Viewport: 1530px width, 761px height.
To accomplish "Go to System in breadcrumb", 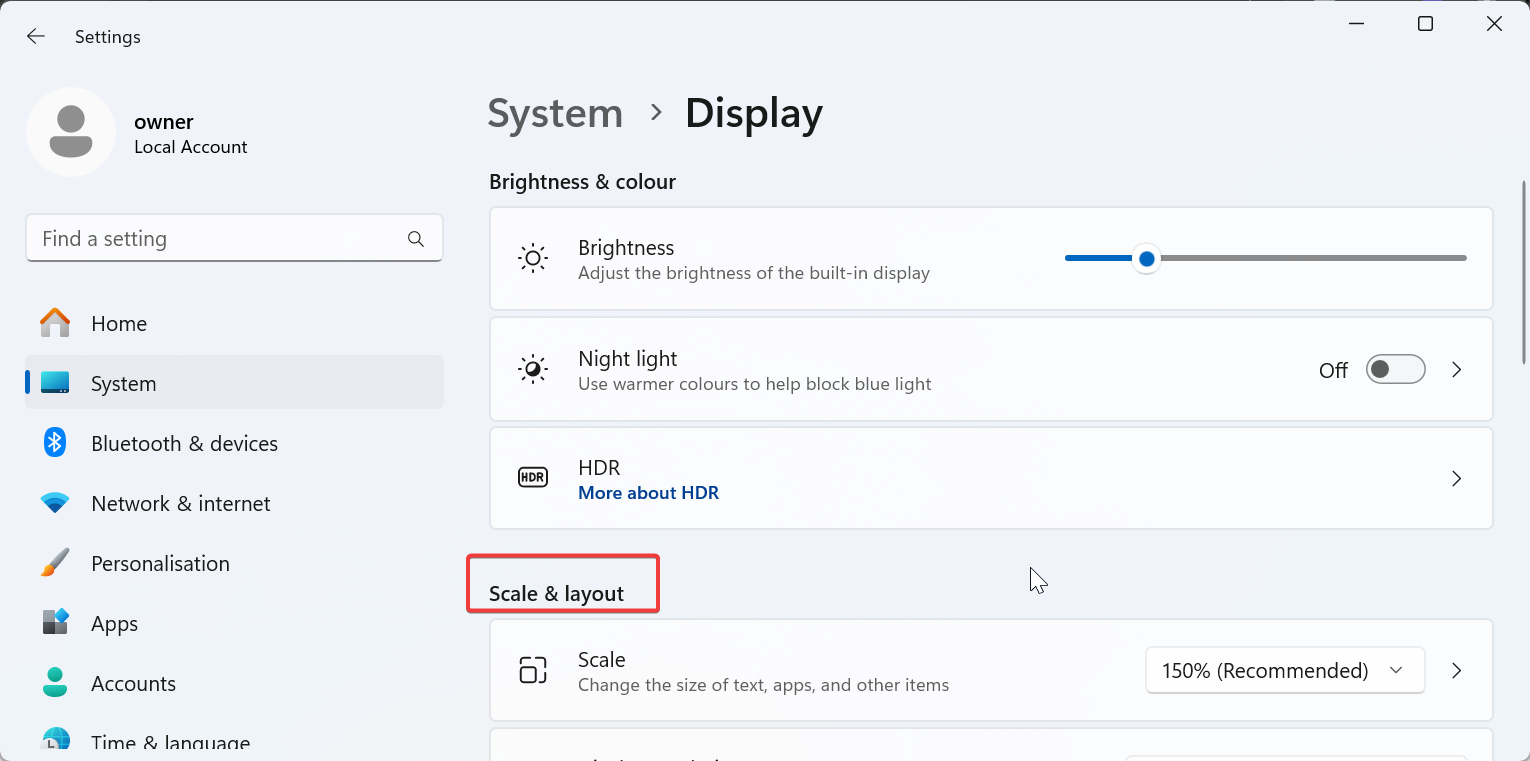I will tap(555, 114).
